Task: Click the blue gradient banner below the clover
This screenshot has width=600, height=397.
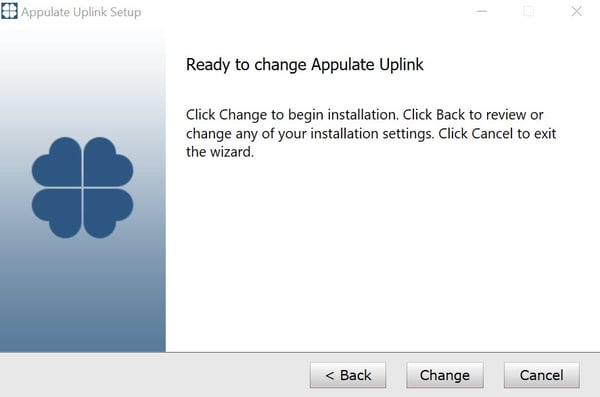Action: tap(82, 295)
